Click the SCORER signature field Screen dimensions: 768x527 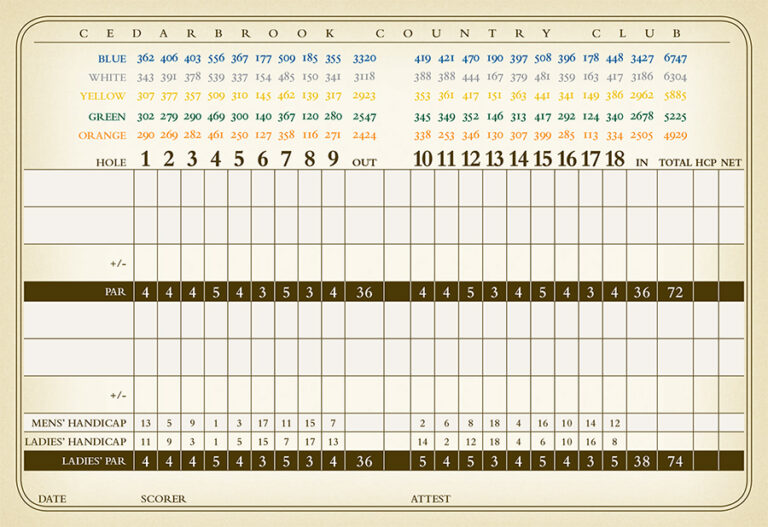(x=163, y=498)
